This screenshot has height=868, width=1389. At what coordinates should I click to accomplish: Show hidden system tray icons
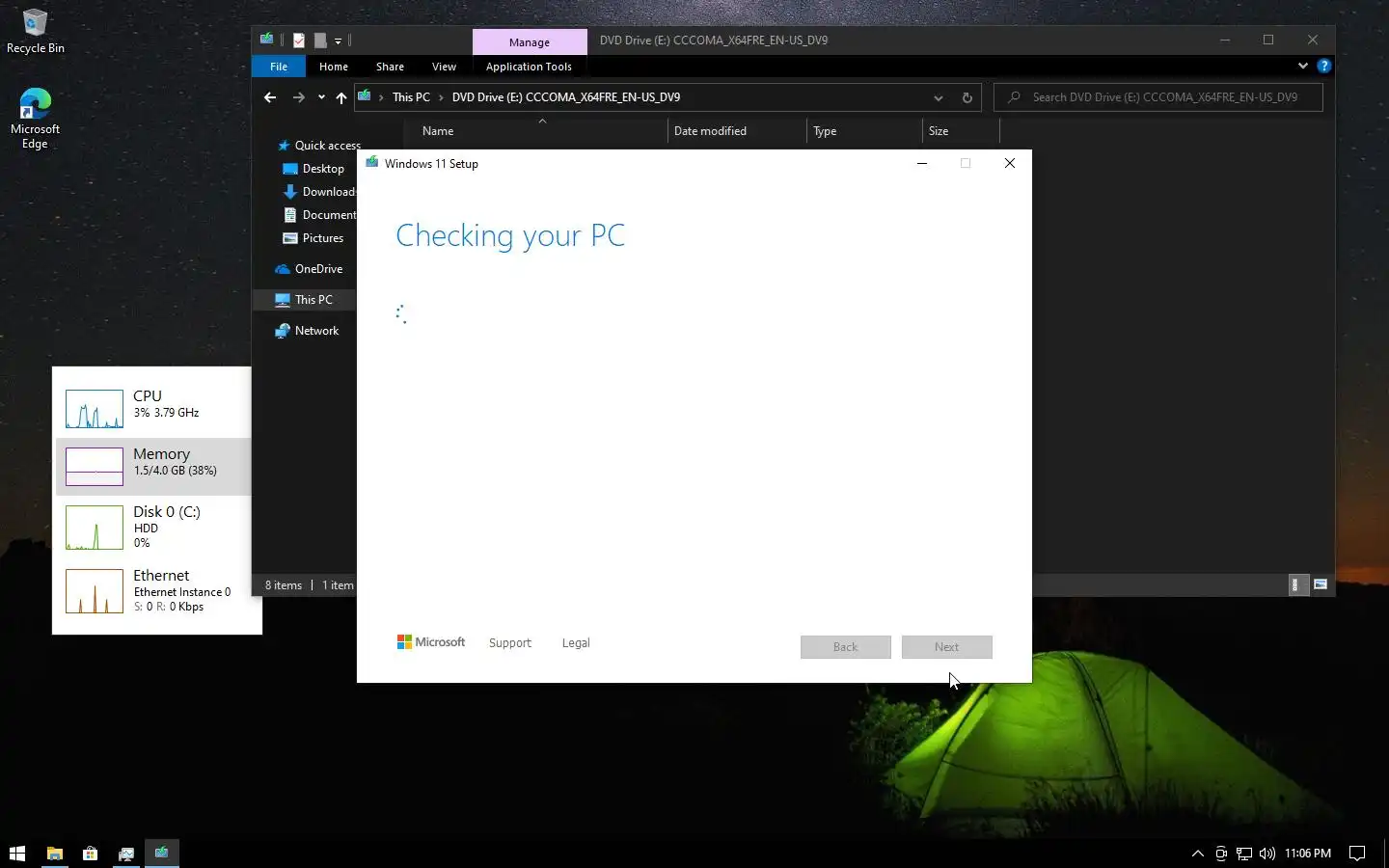(x=1197, y=853)
